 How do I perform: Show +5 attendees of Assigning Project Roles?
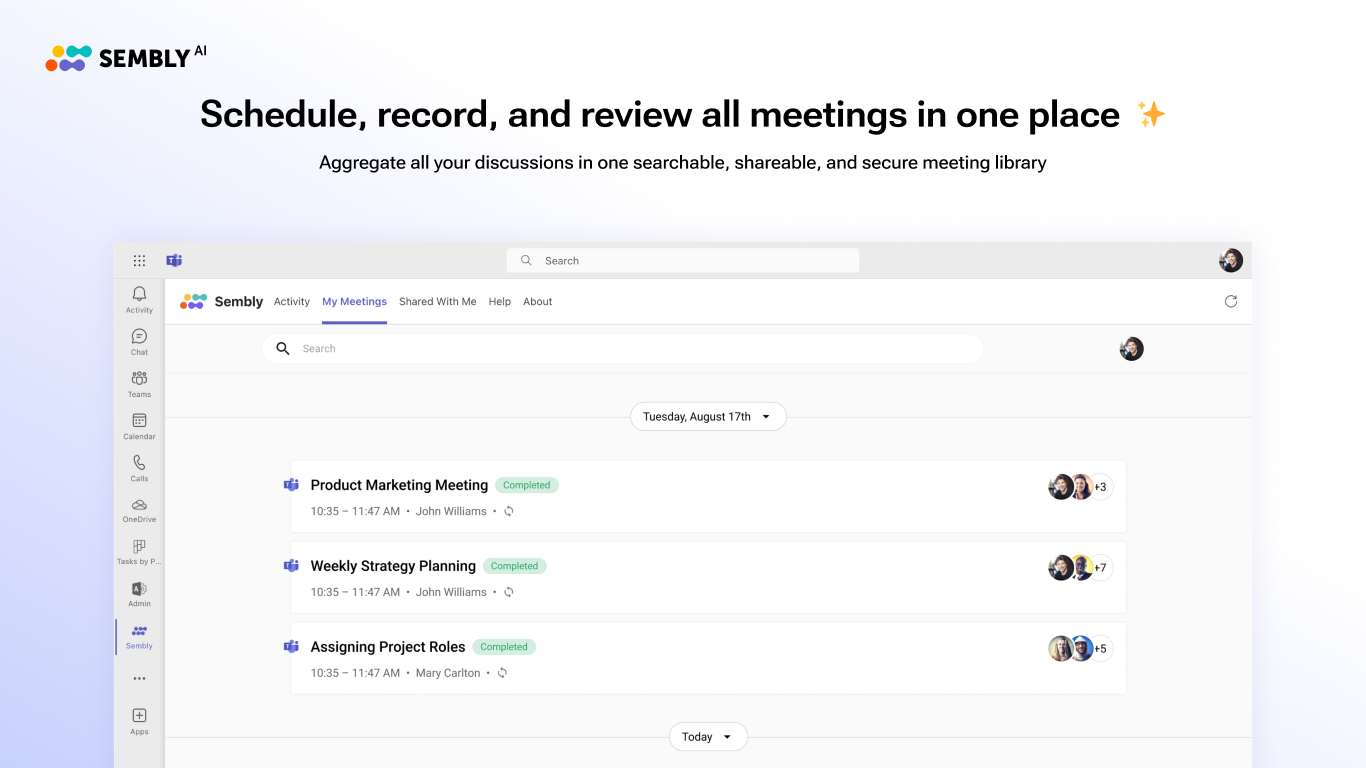[x=1100, y=649]
